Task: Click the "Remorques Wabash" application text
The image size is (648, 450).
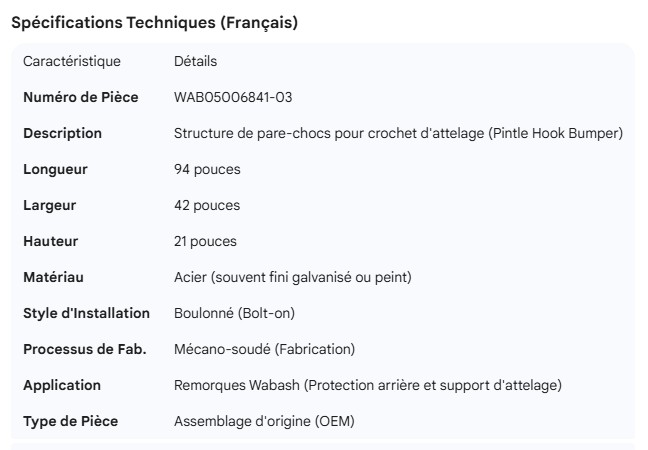Action: point(367,386)
